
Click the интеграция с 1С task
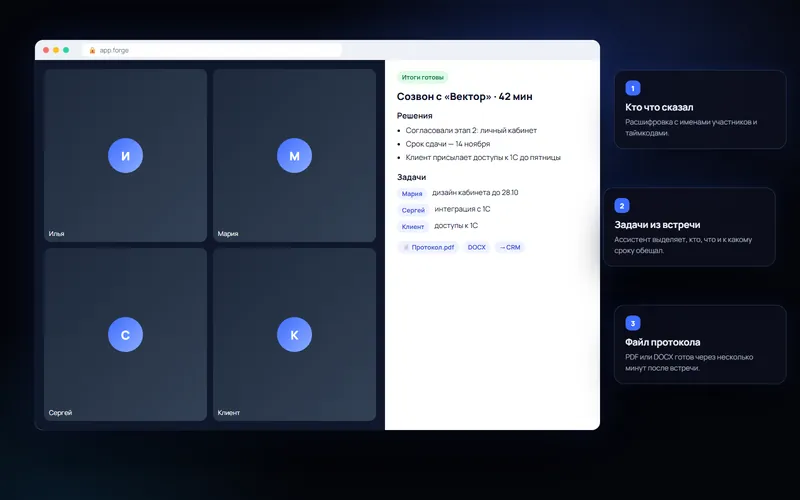pos(462,209)
